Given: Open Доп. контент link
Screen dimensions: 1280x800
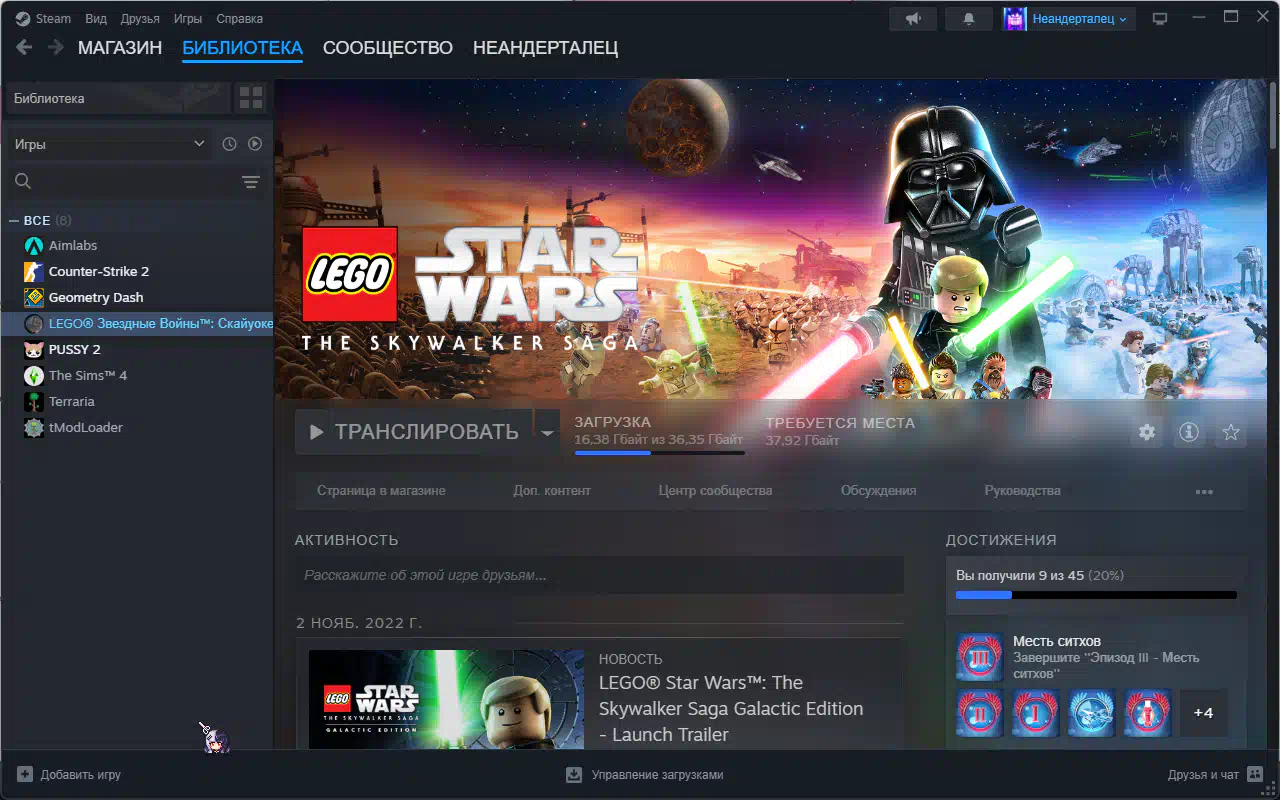Looking at the screenshot, I should [552, 491].
